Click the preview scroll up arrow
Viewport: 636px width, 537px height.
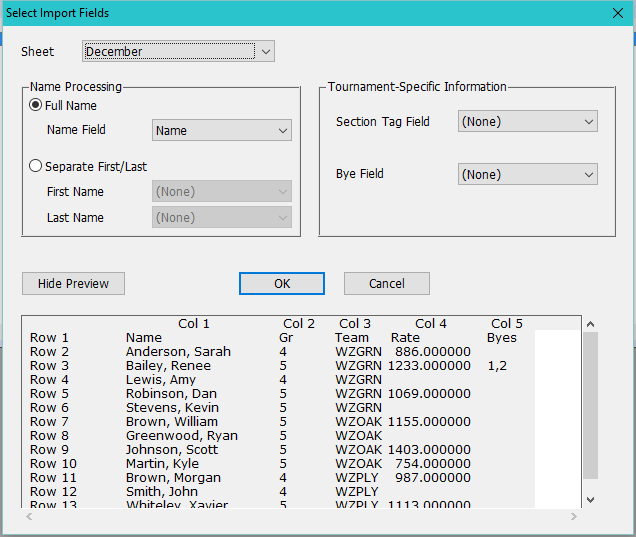click(590, 324)
